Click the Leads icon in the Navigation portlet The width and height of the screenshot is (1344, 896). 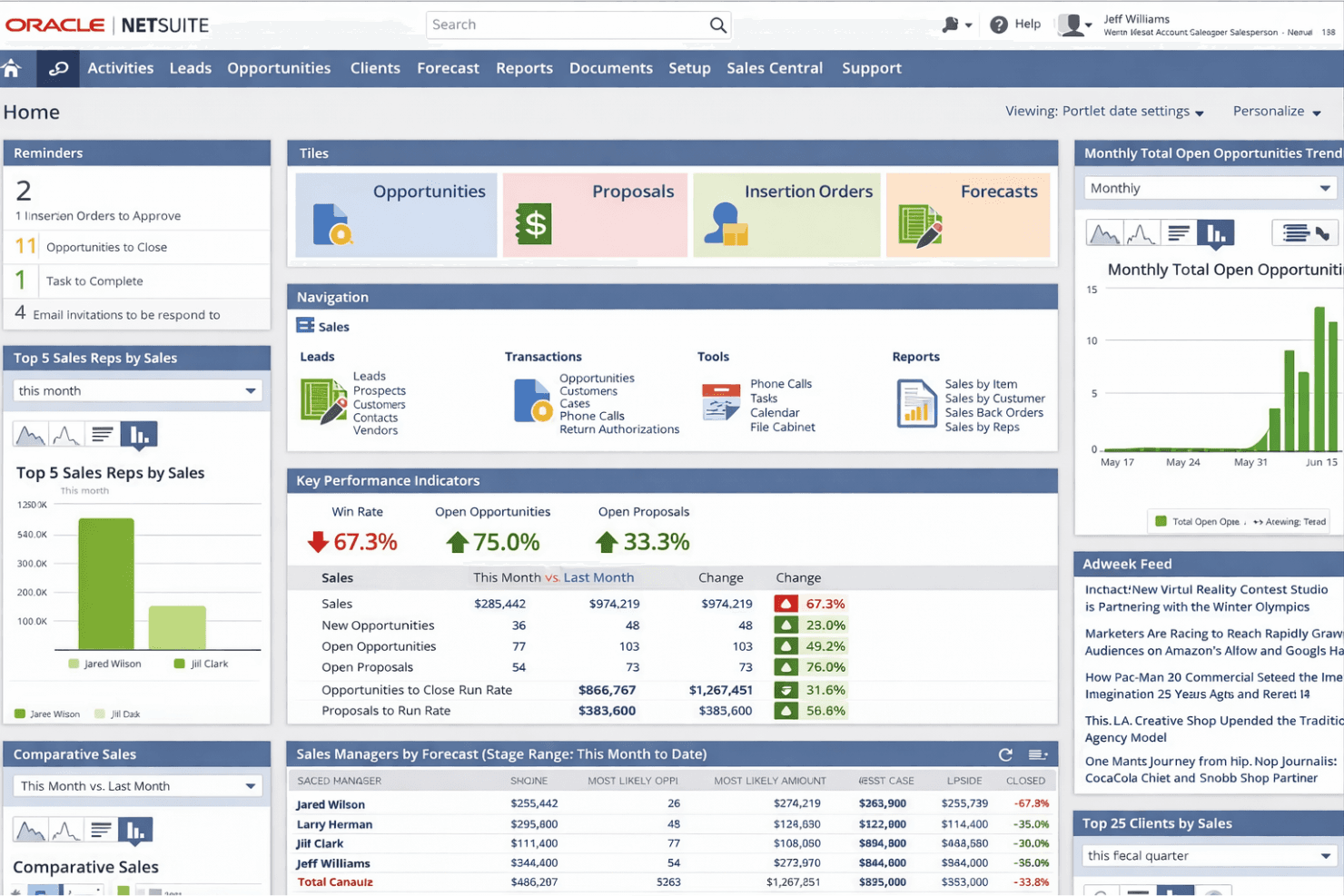(323, 402)
